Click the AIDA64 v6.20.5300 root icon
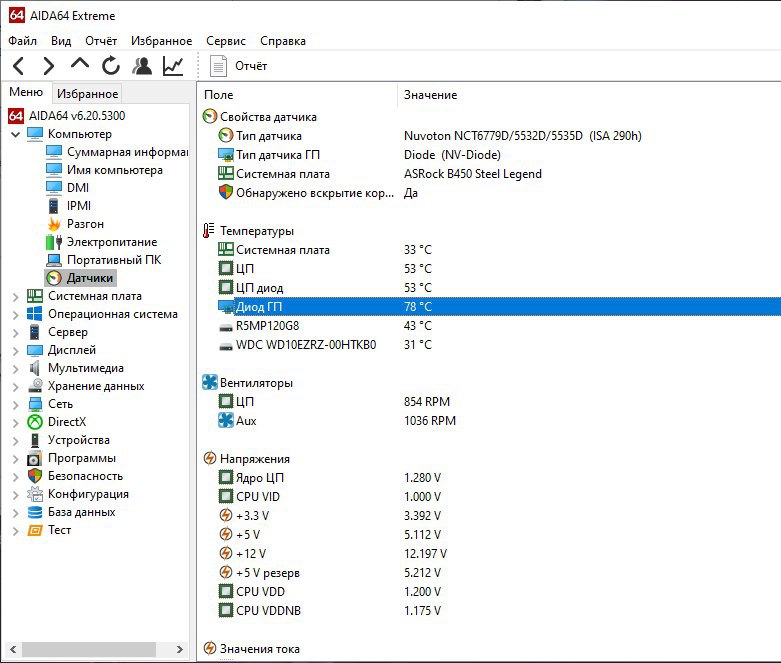 [16, 116]
